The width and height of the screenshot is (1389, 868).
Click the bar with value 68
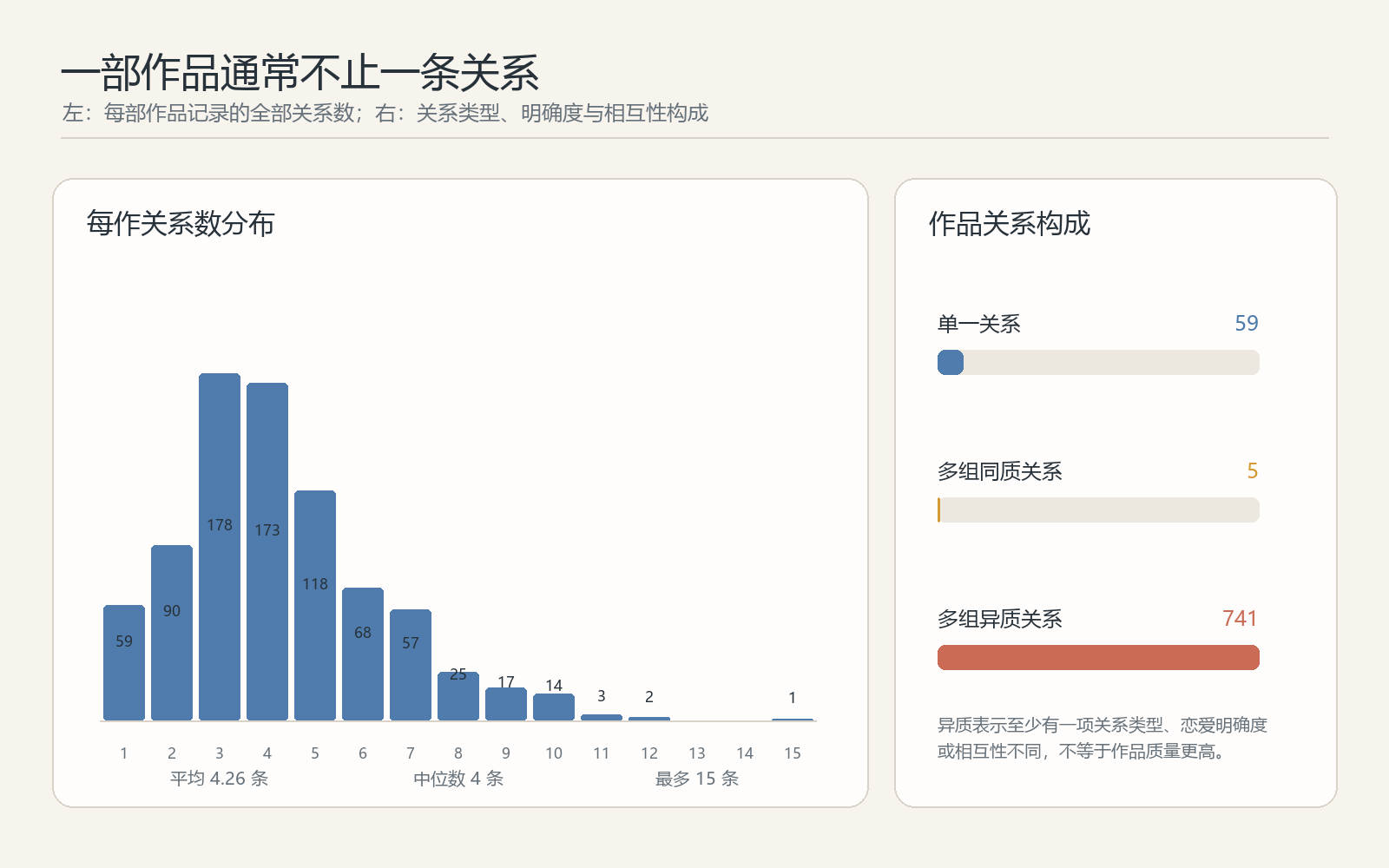point(363,654)
